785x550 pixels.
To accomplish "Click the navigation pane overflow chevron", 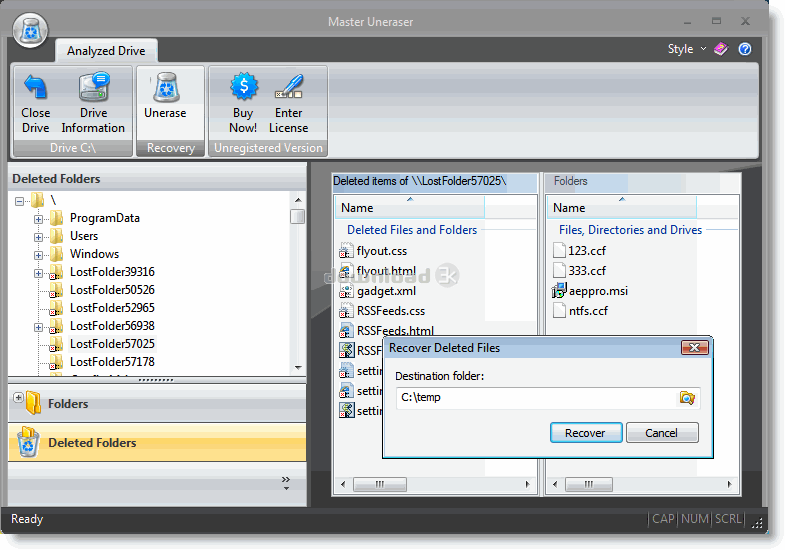I will pyautogui.click(x=286, y=483).
